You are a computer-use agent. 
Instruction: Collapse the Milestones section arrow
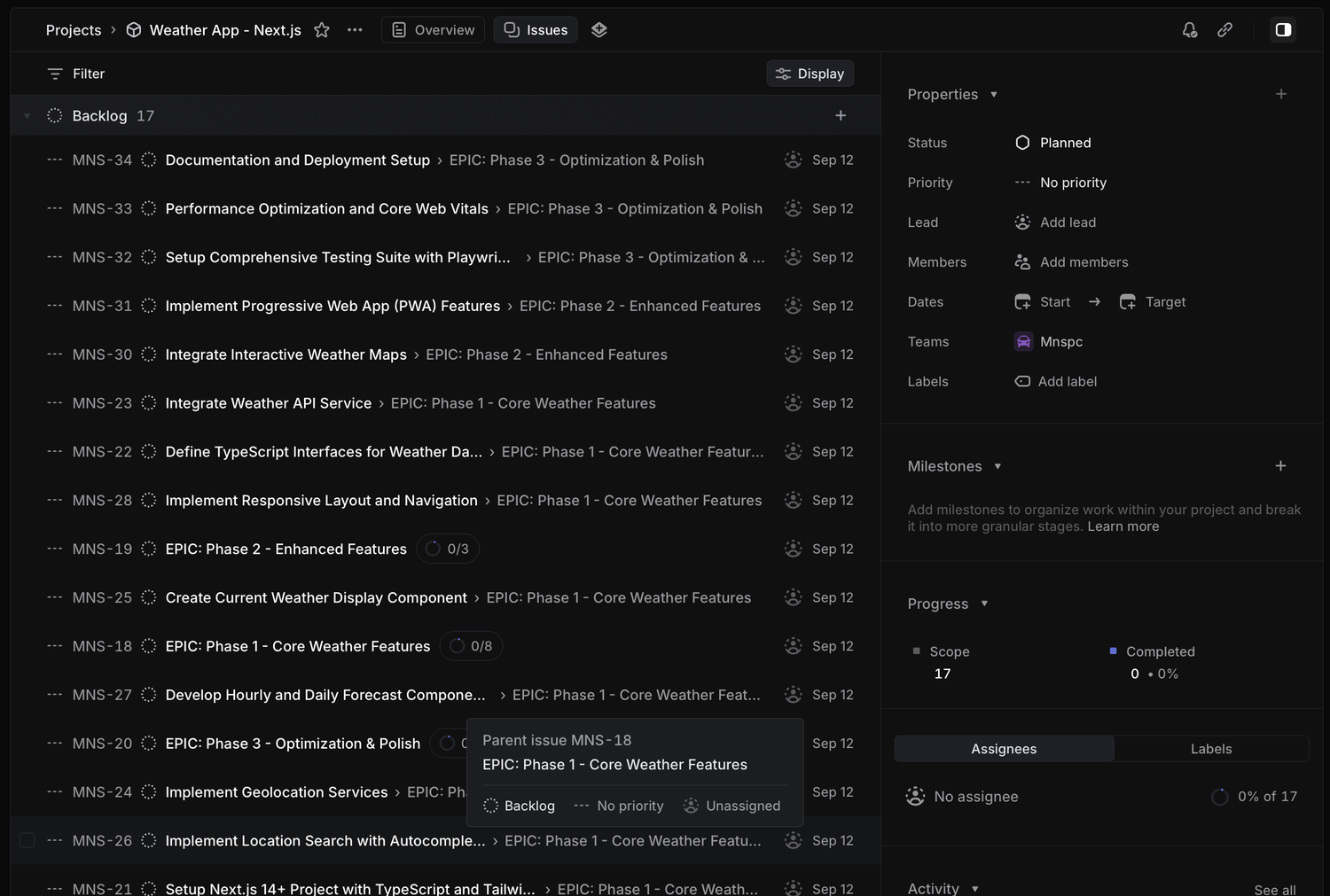tap(997, 466)
